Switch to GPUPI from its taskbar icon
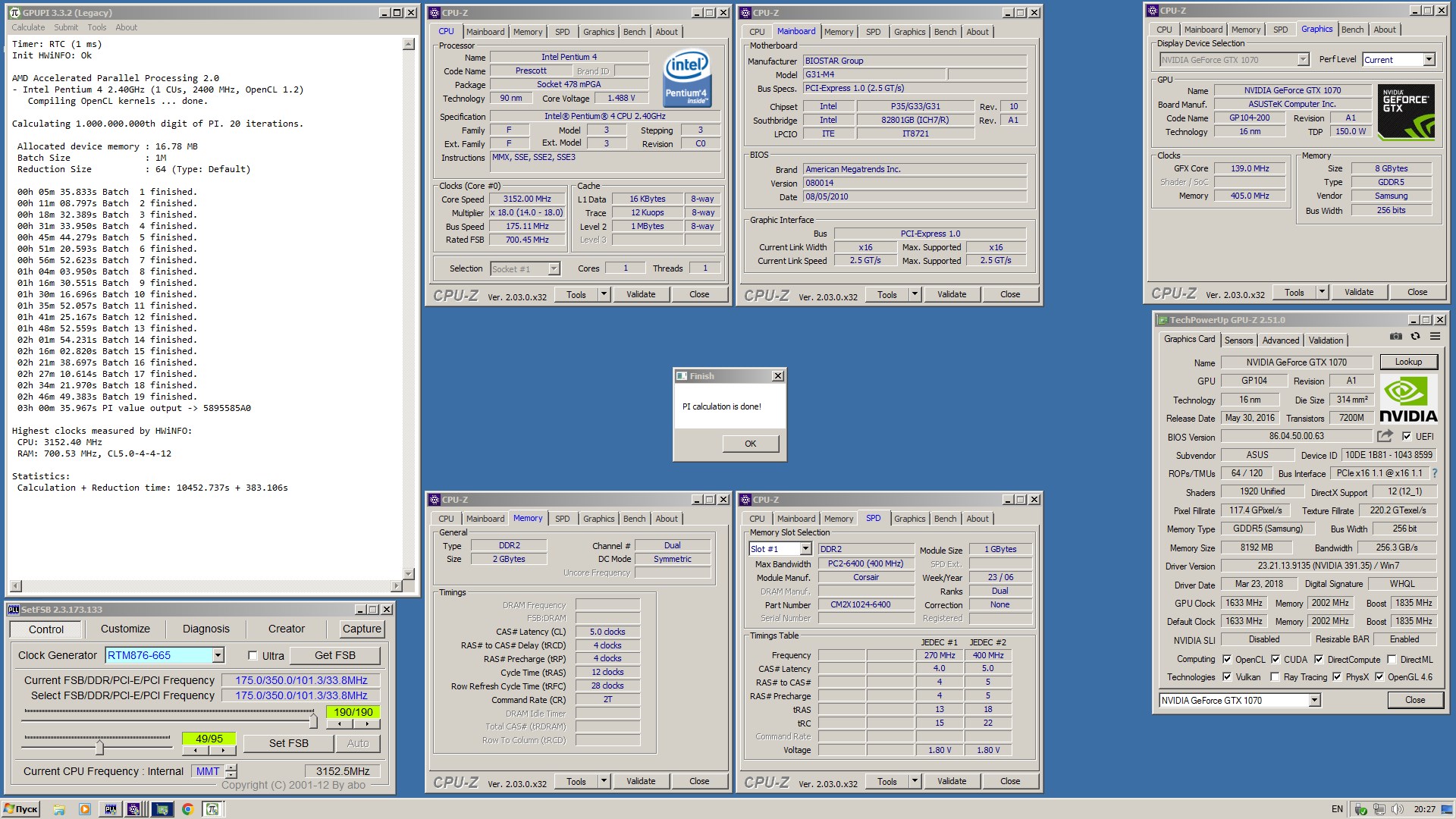Viewport: 1456px width, 819px height. point(212,809)
